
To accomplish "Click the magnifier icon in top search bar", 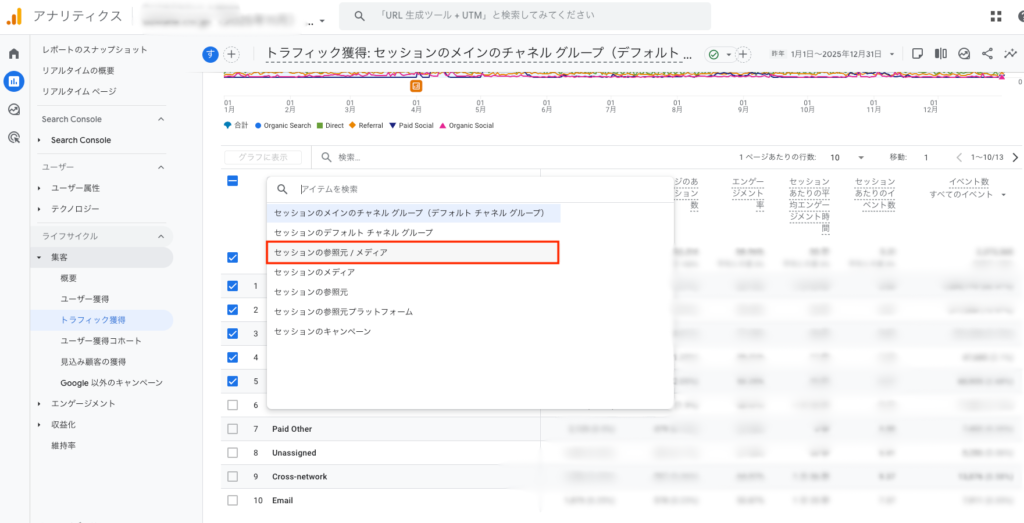I will tap(359, 16).
